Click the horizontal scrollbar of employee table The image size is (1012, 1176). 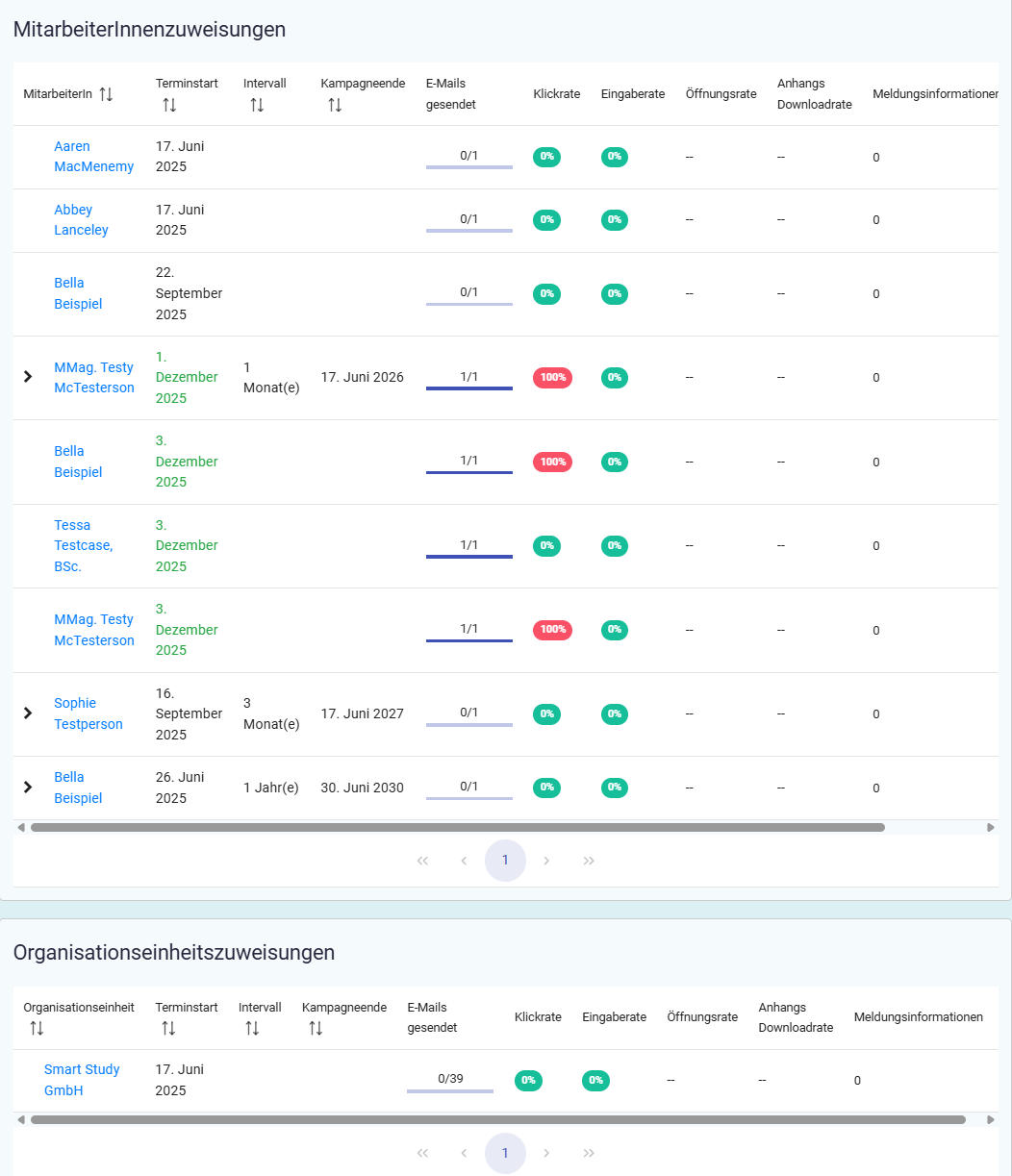(457, 827)
